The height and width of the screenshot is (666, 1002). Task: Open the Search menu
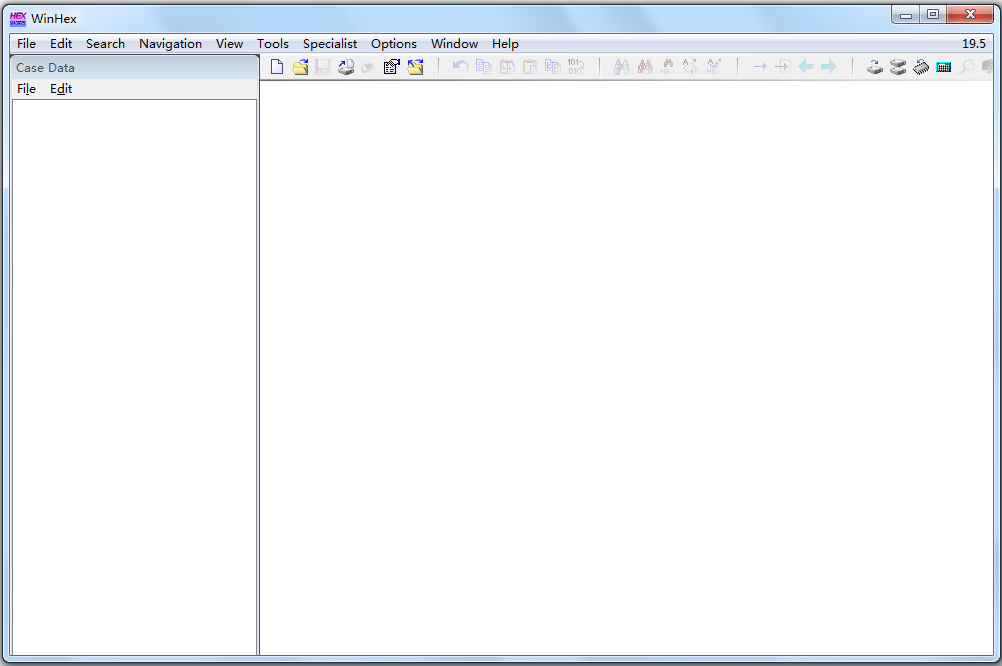(x=105, y=43)
